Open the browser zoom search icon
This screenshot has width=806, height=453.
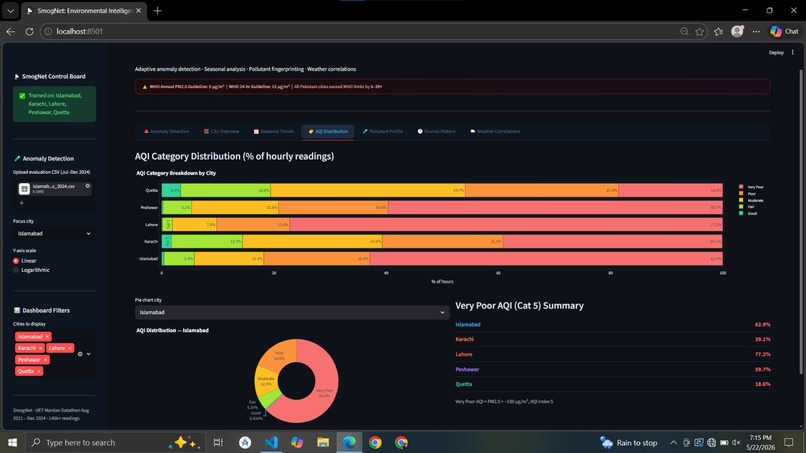[x=684, y=31]
